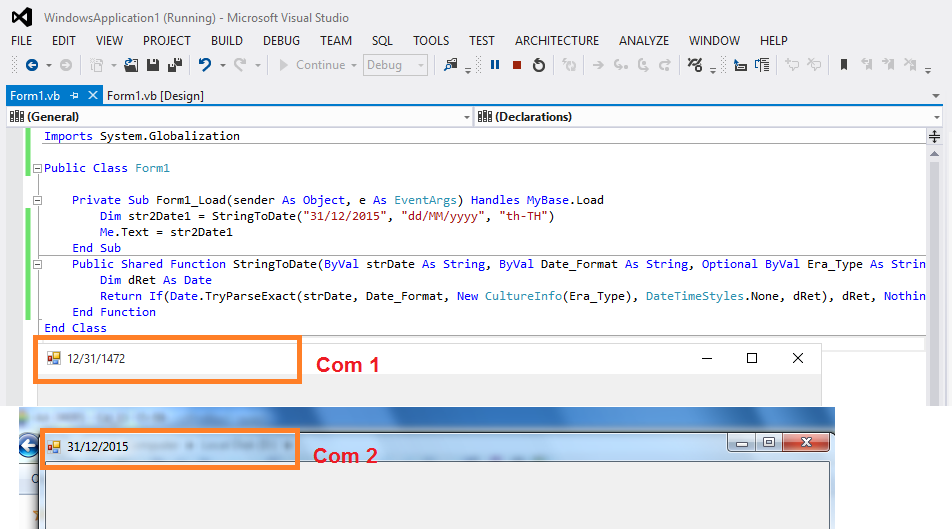
Task: Open the DEBUG menu
Action: 281,41
